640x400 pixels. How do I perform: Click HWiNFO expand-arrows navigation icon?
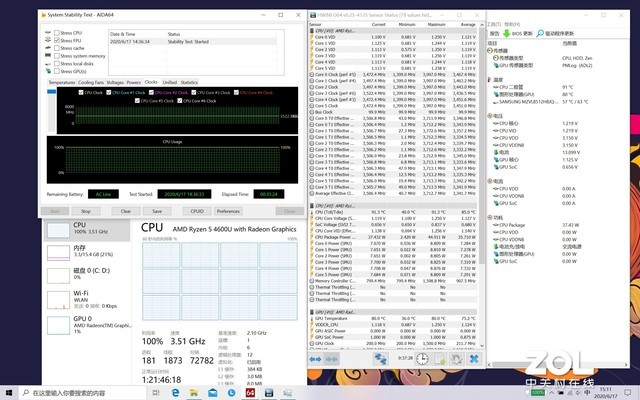pos(380,359)
